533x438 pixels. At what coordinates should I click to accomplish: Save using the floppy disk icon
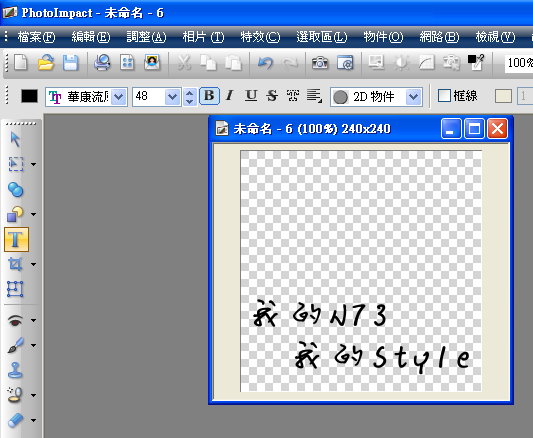point(71,63)
